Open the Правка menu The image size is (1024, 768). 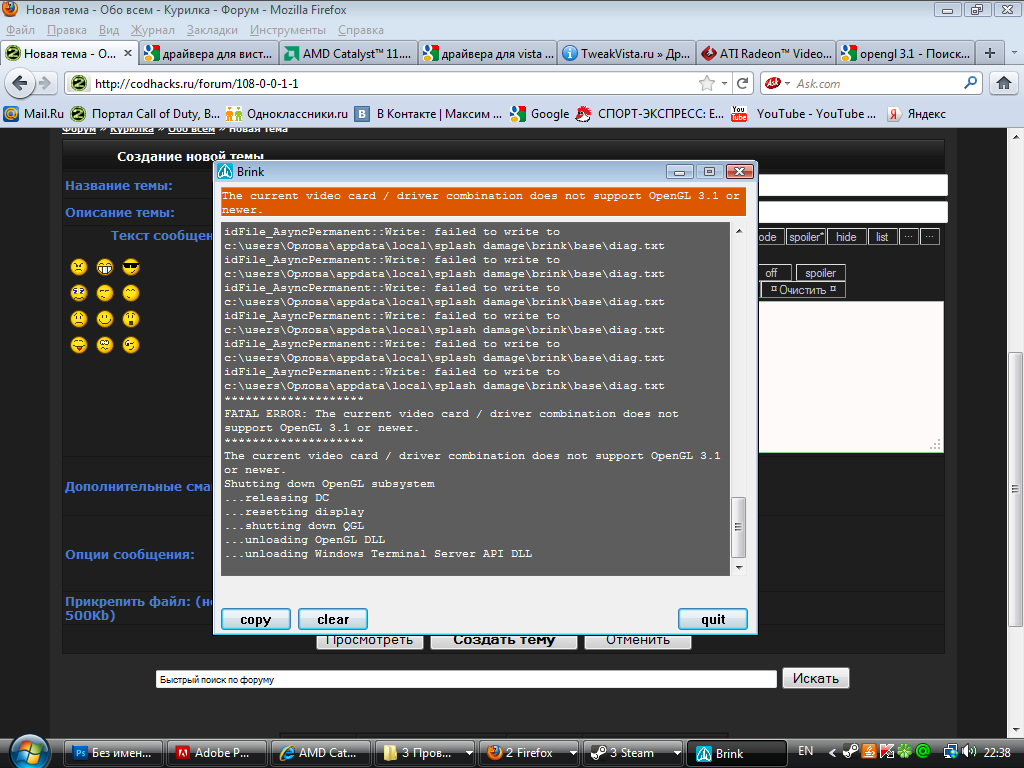pyautogui.click(x=67, y=30)
